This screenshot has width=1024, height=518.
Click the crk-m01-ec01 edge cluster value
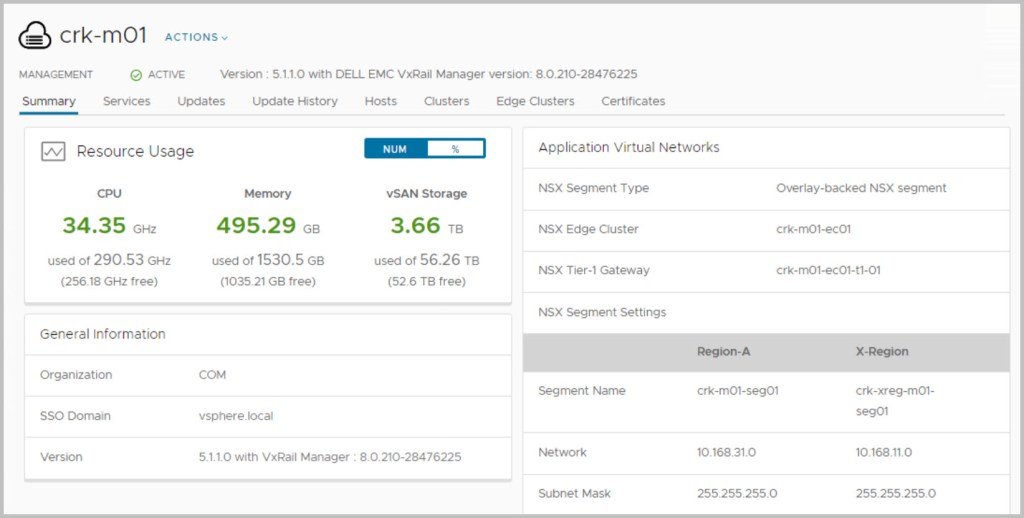pos(811,229)
